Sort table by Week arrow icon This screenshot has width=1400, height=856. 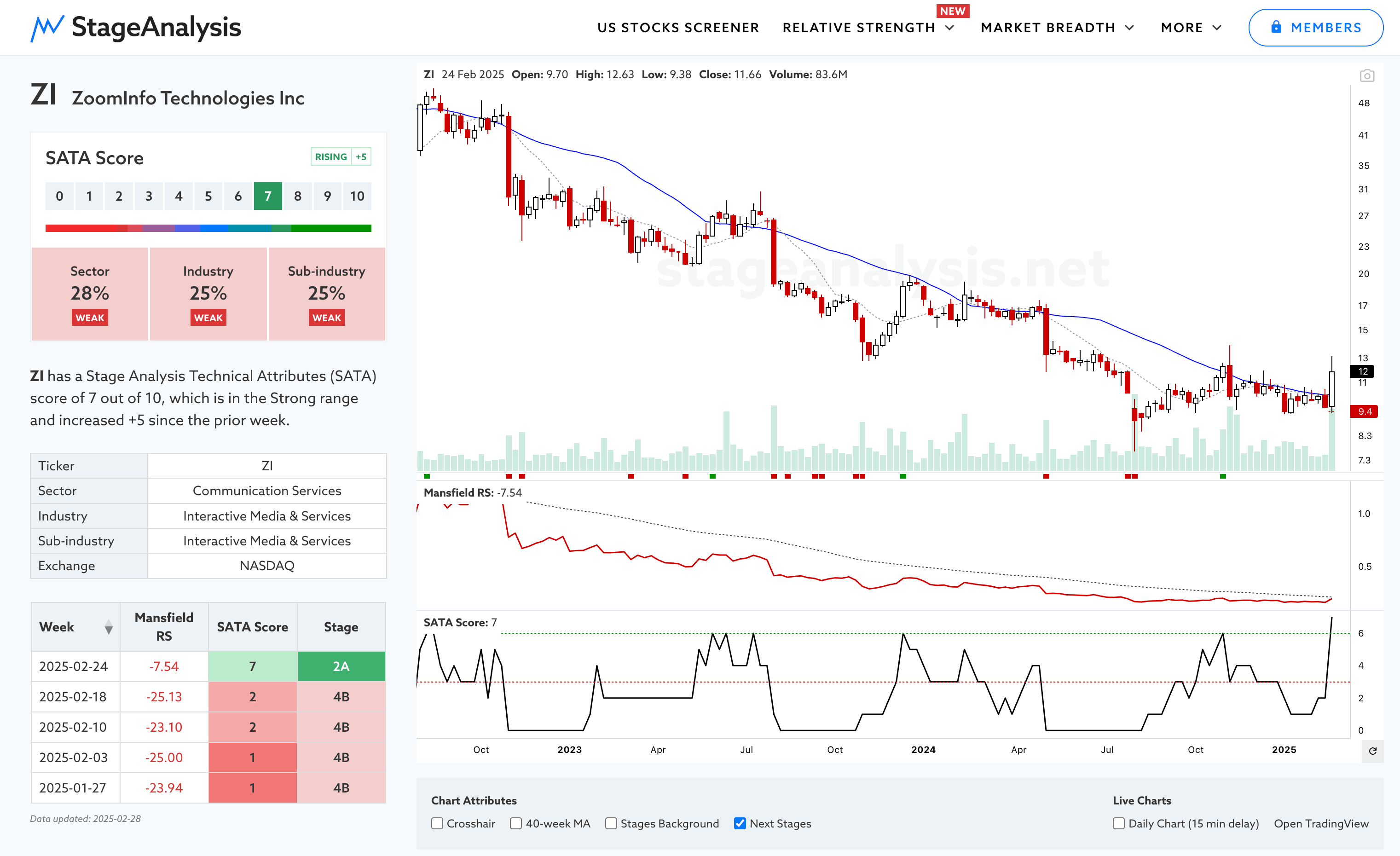coord(109,627)
